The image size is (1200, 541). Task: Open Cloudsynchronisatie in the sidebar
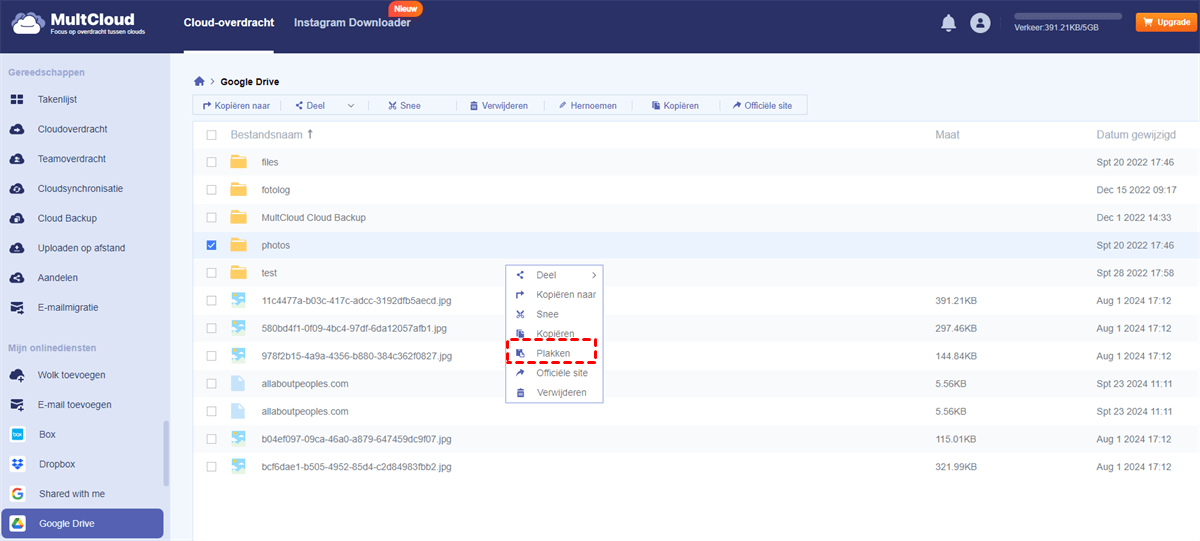coord(80,188)
